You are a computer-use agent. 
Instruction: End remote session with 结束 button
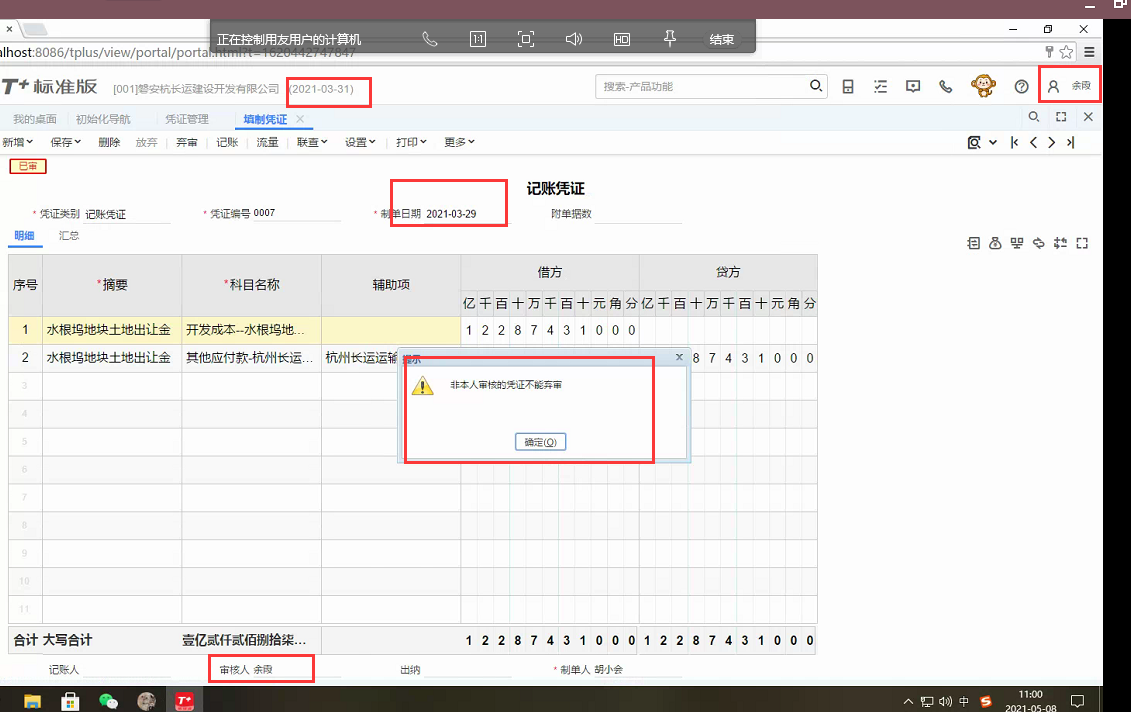point(721,39)
